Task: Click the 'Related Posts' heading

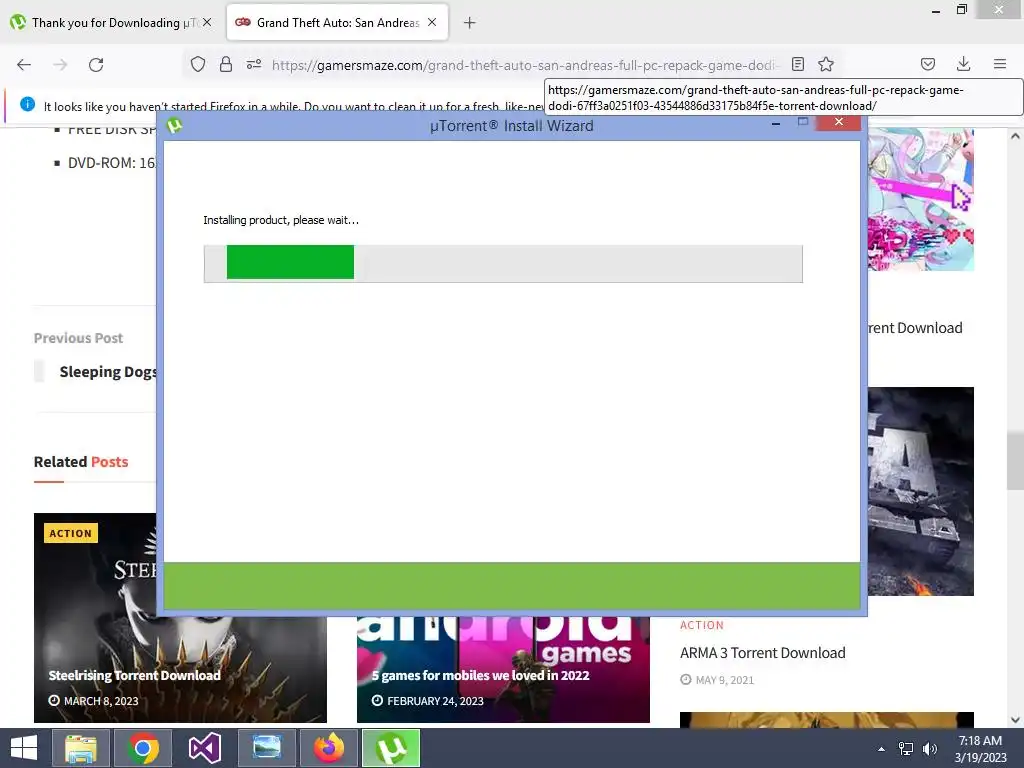Action: click(x=81, y=462)
